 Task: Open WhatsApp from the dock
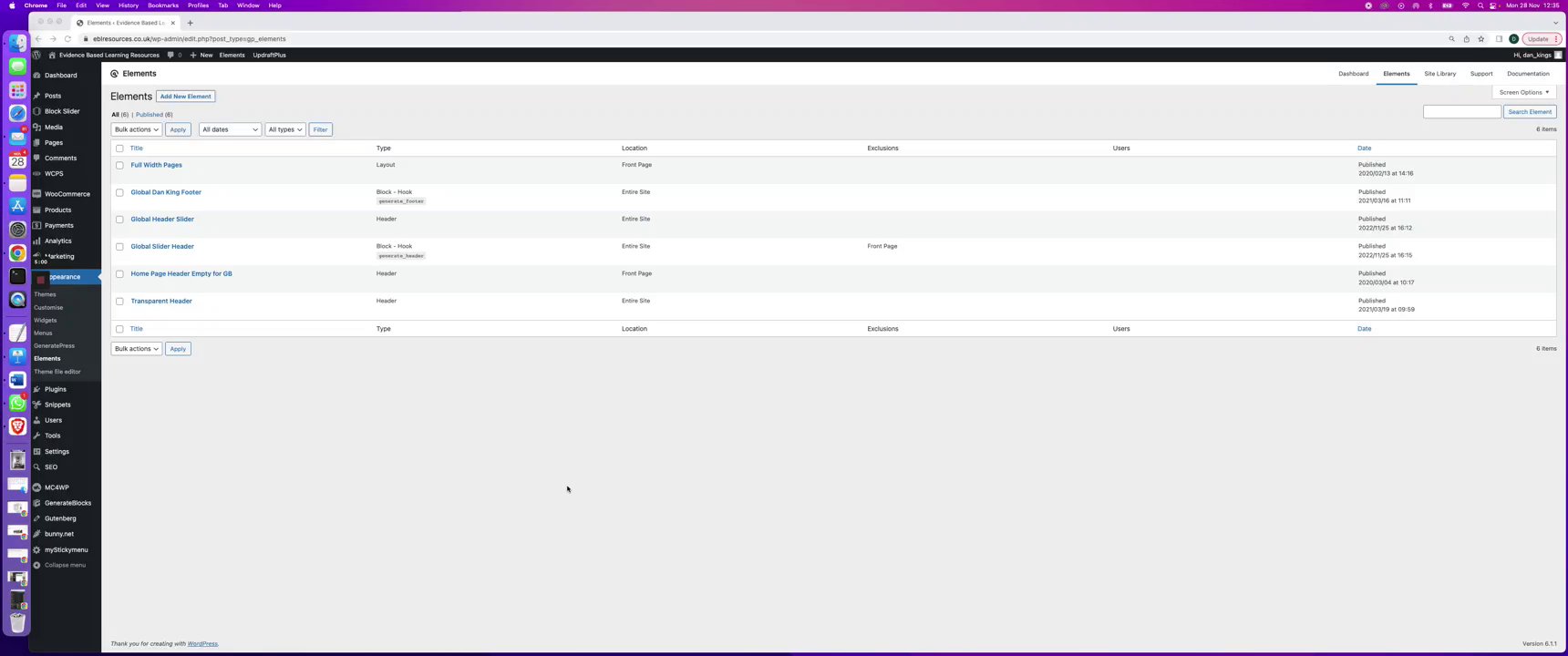tap(17, 403)
